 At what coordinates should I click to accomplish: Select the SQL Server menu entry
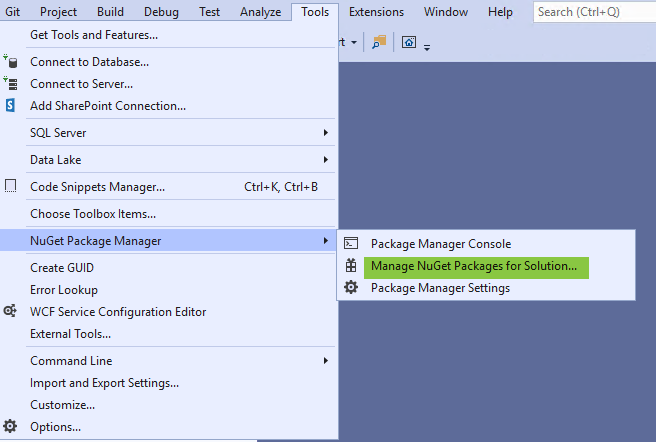169,133
